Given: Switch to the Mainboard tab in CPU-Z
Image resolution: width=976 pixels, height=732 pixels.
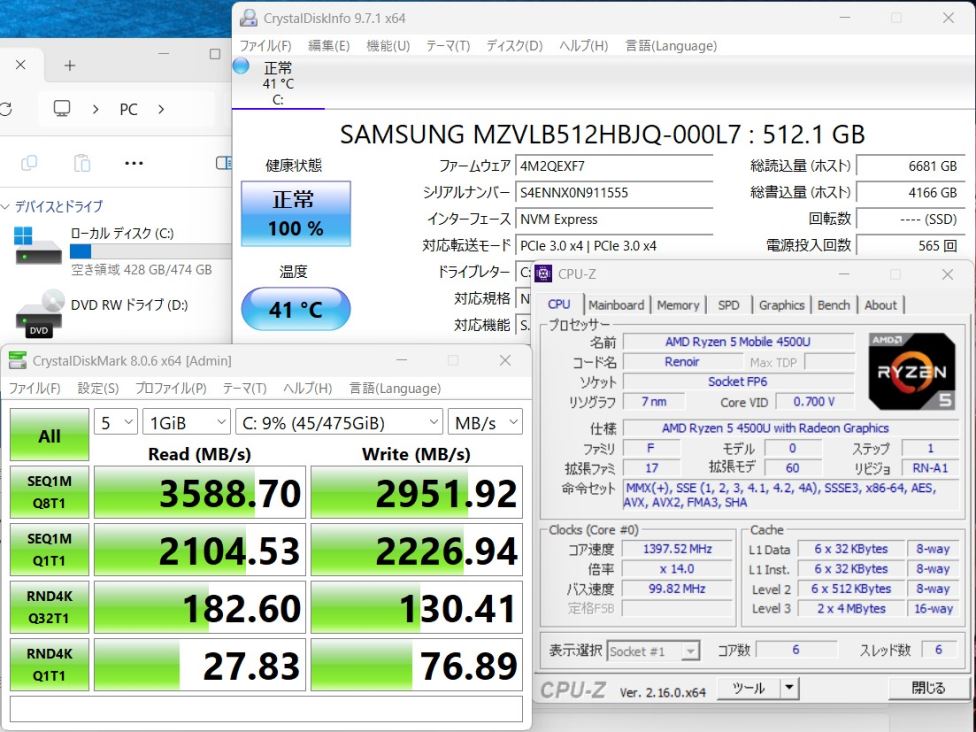Looking at the screenshot, I should pyautogui.click(x=616, y=305).
